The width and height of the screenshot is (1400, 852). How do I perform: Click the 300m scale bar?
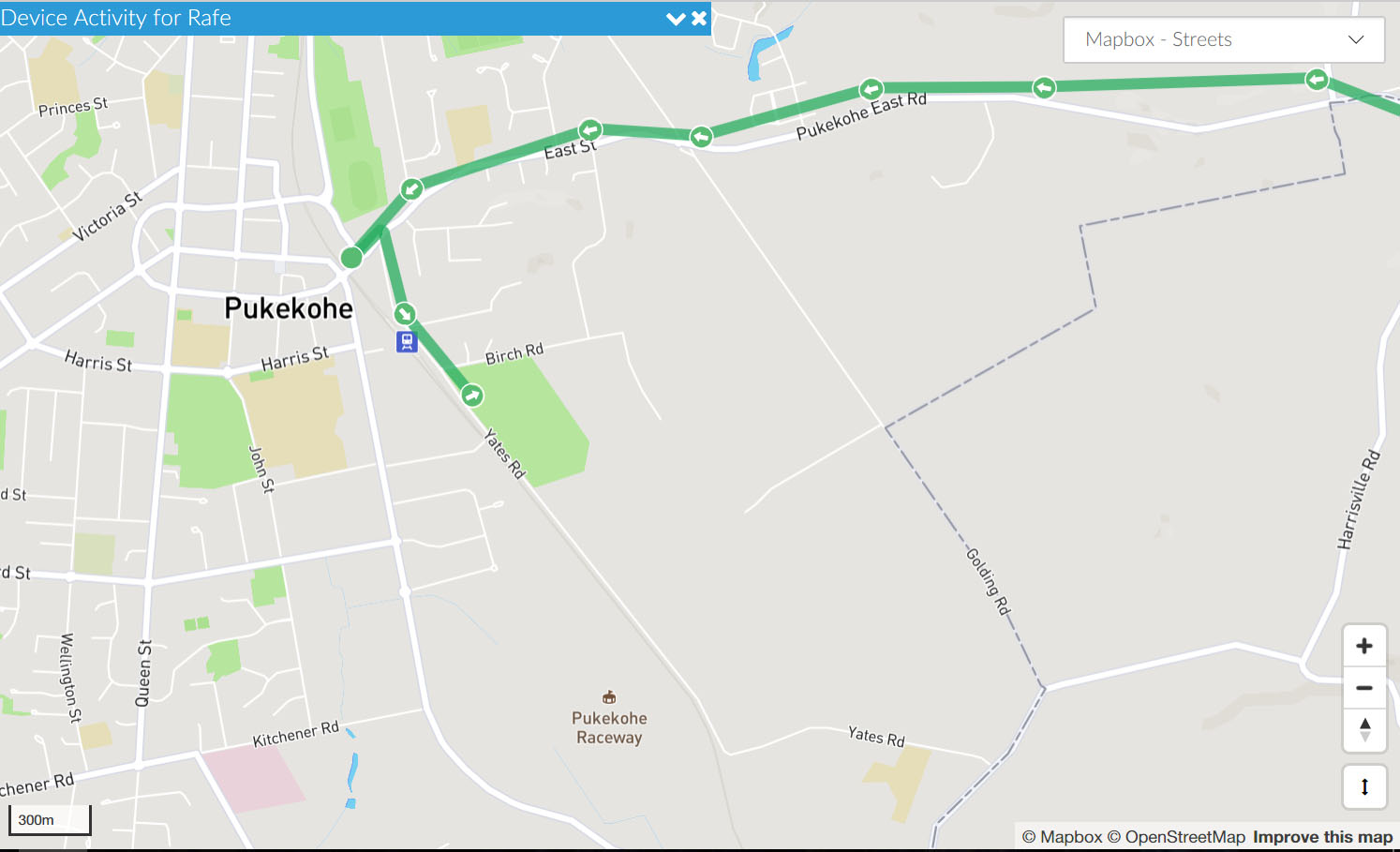coord(50,819)
